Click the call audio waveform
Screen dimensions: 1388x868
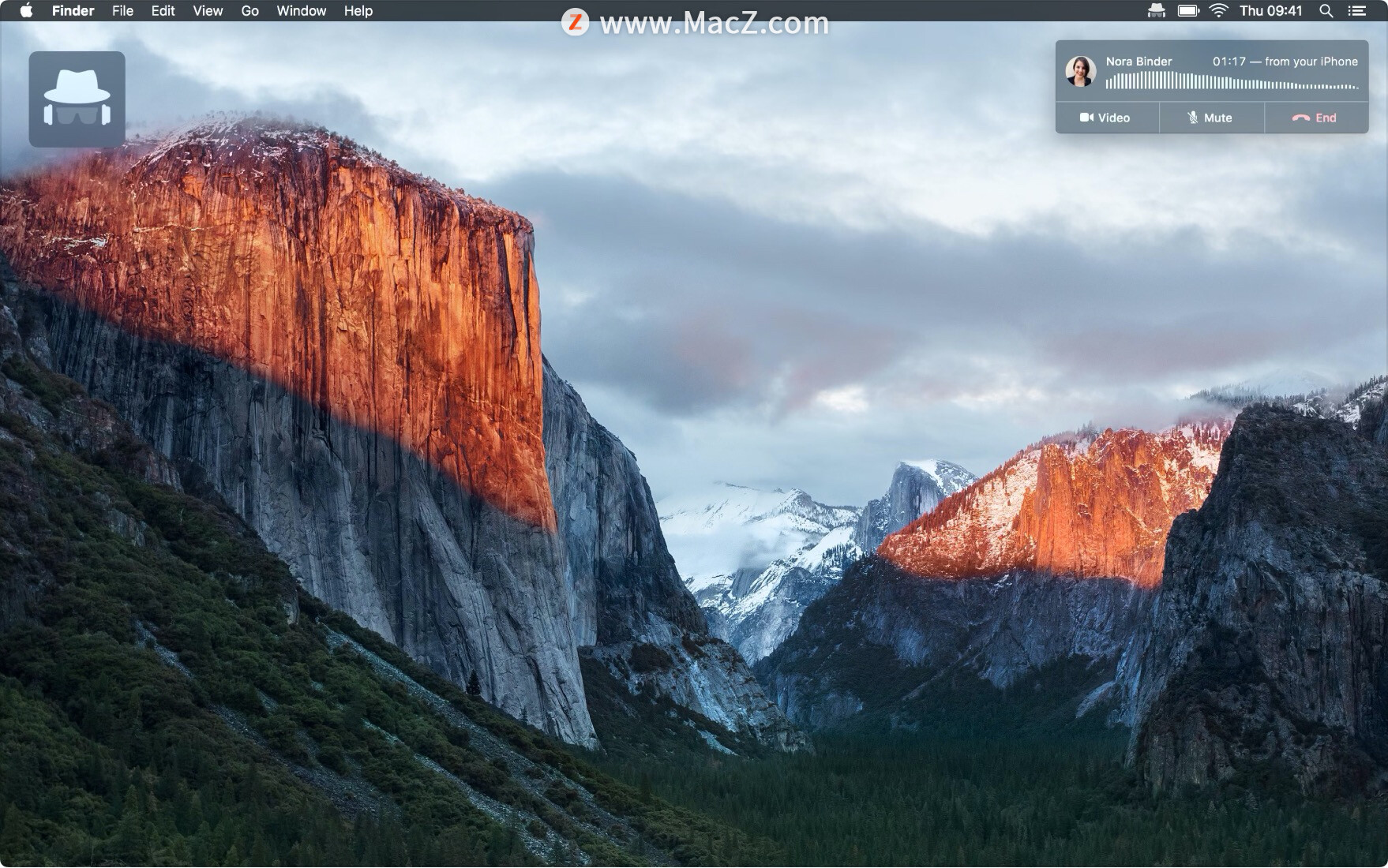[1232, 81]
